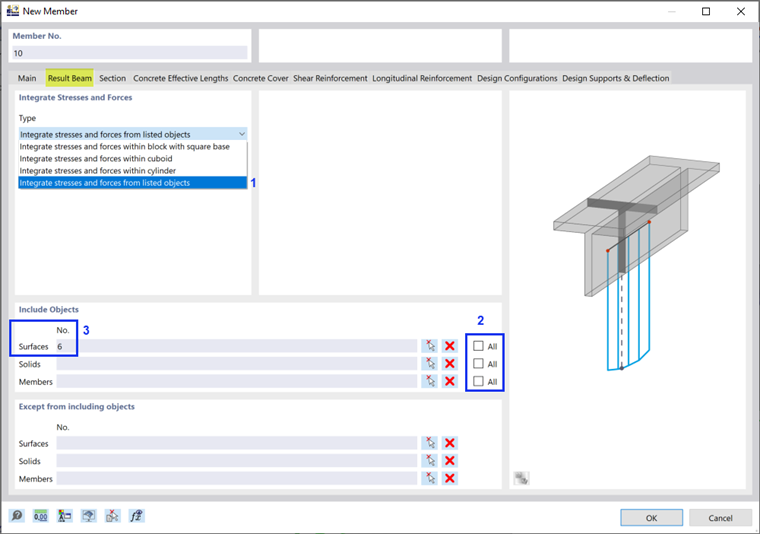Open Concrete Effective Lengths tab
760x534 pixels.
(x=181, y=78)
